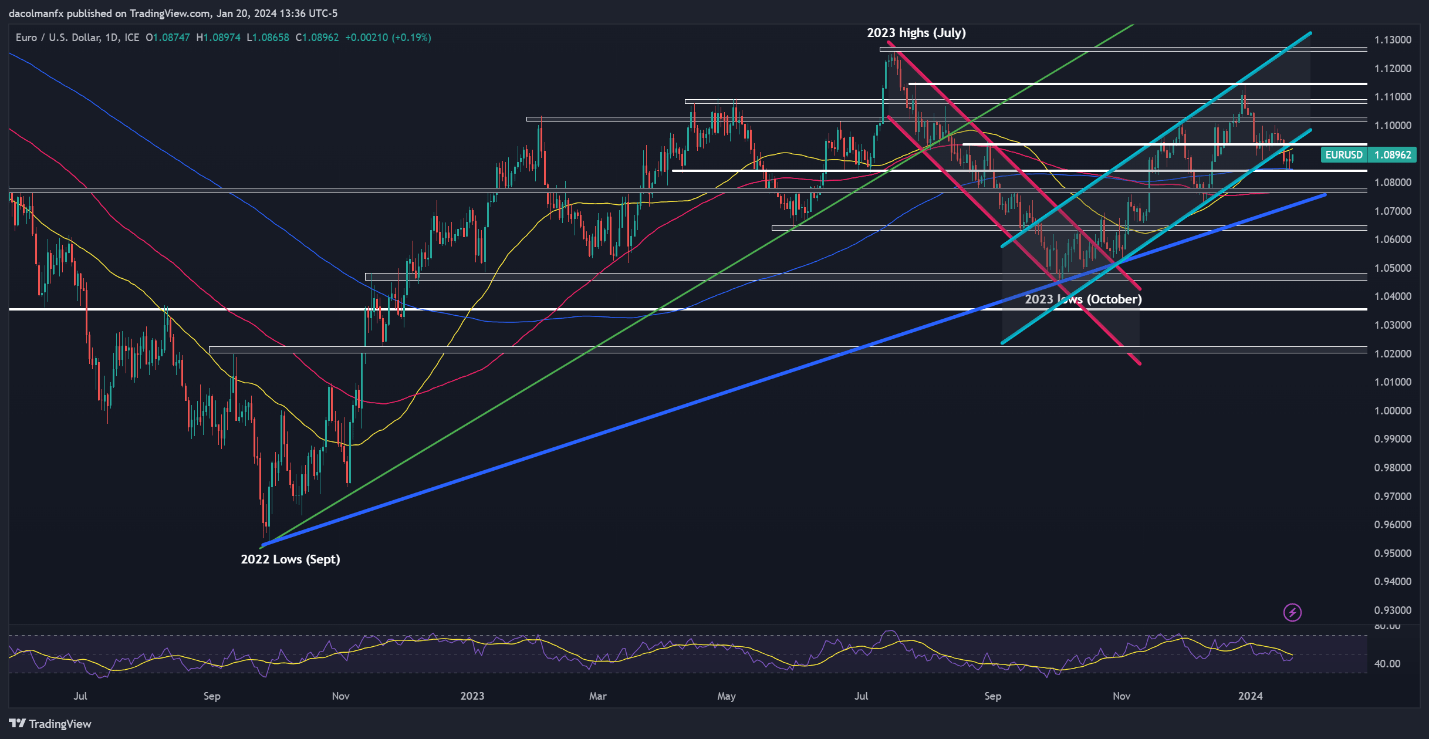Click the TradingView logo in the corner
The height and width of the screenshot is (739, 1429).
point(48,724)
